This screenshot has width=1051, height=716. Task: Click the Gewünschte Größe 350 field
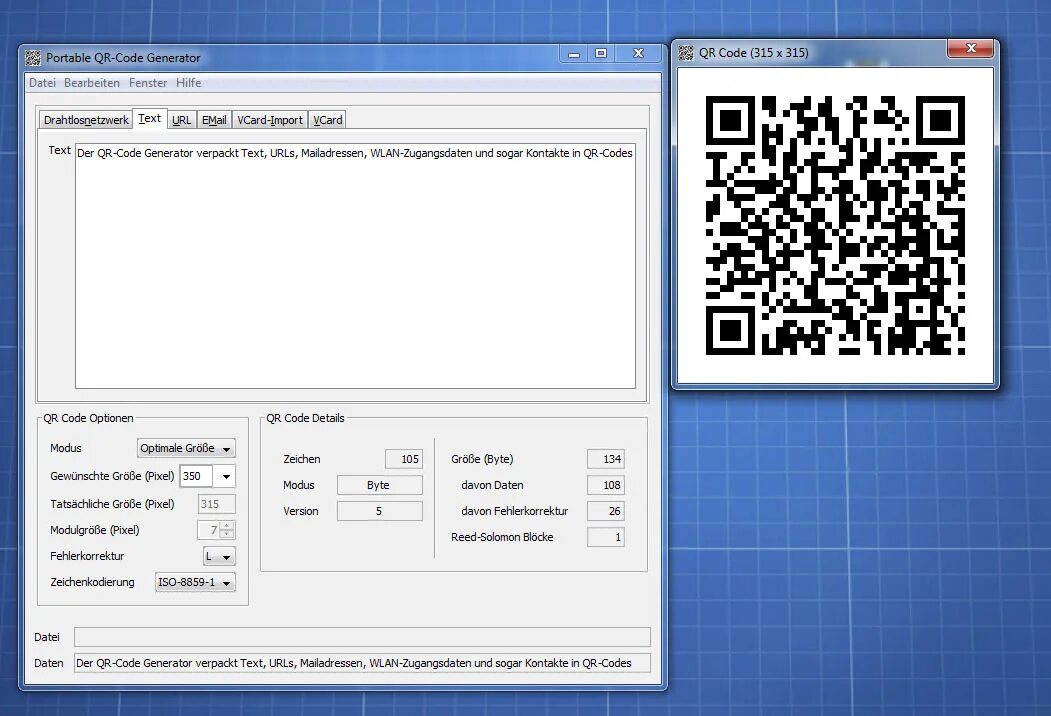point(196,477)
